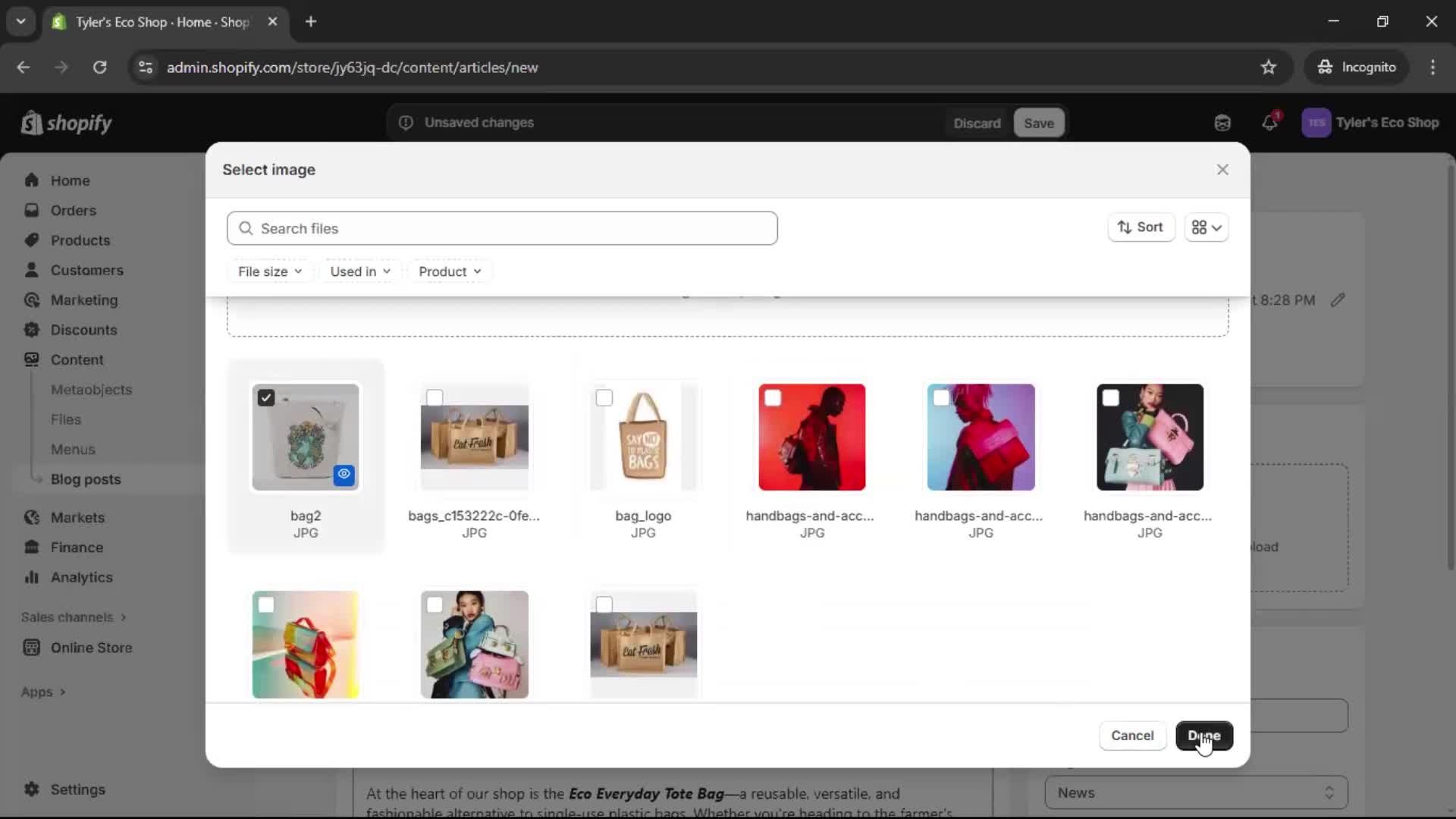Open the Products section

click(80, 240)
